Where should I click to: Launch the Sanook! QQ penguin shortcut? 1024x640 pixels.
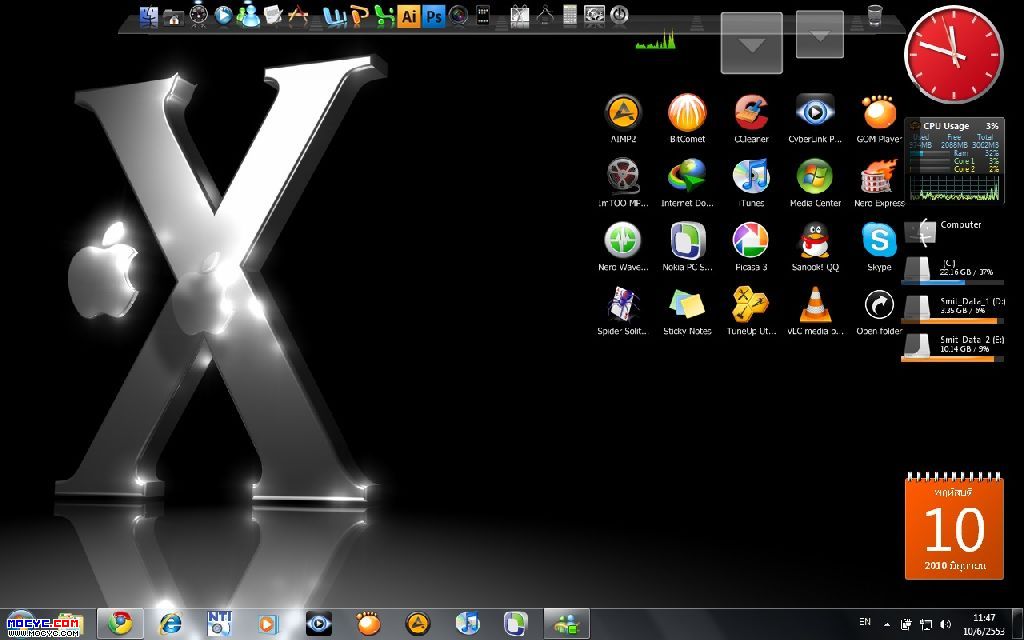pyautogui.click(x=815, y=246)
